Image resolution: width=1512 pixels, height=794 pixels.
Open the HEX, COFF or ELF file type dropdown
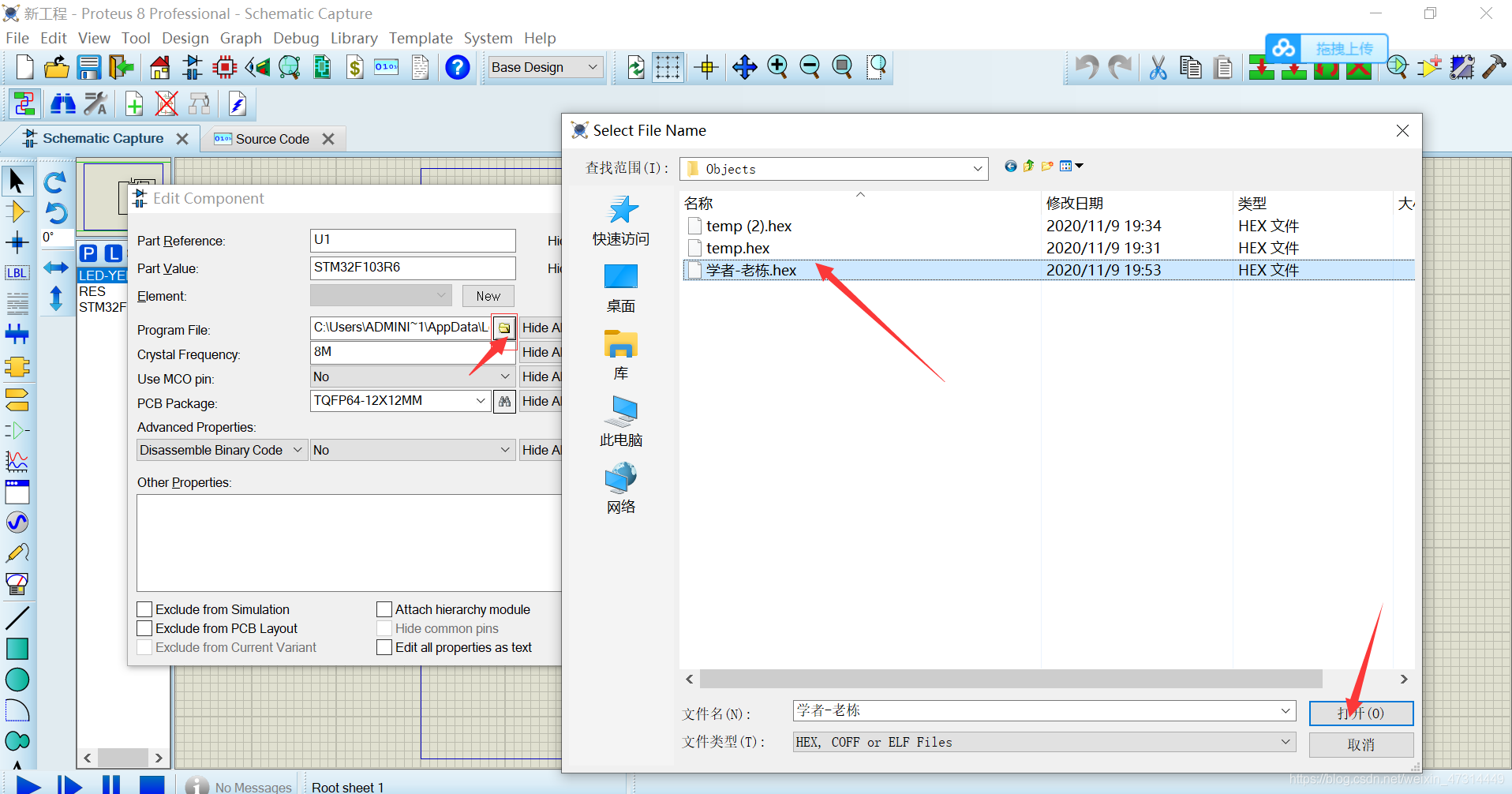(x=1044, y=742)
